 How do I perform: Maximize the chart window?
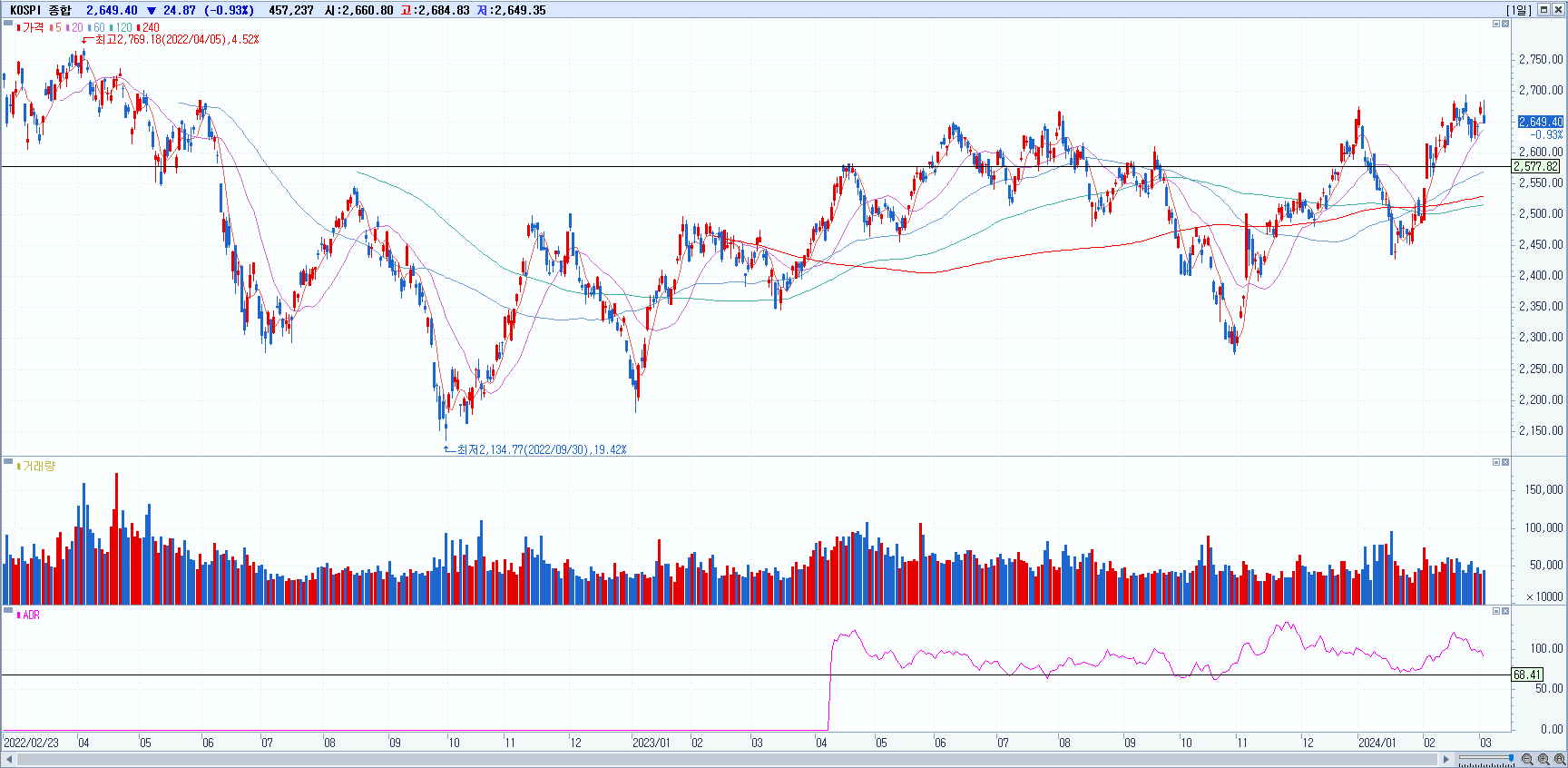tap(1543, 10)
